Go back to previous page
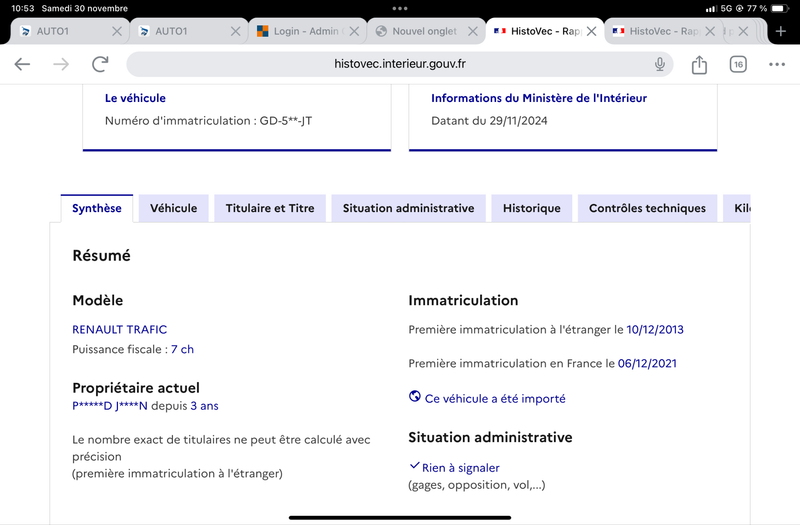The width and height of the screenshot is (800, 525). (x=22, y=64)
